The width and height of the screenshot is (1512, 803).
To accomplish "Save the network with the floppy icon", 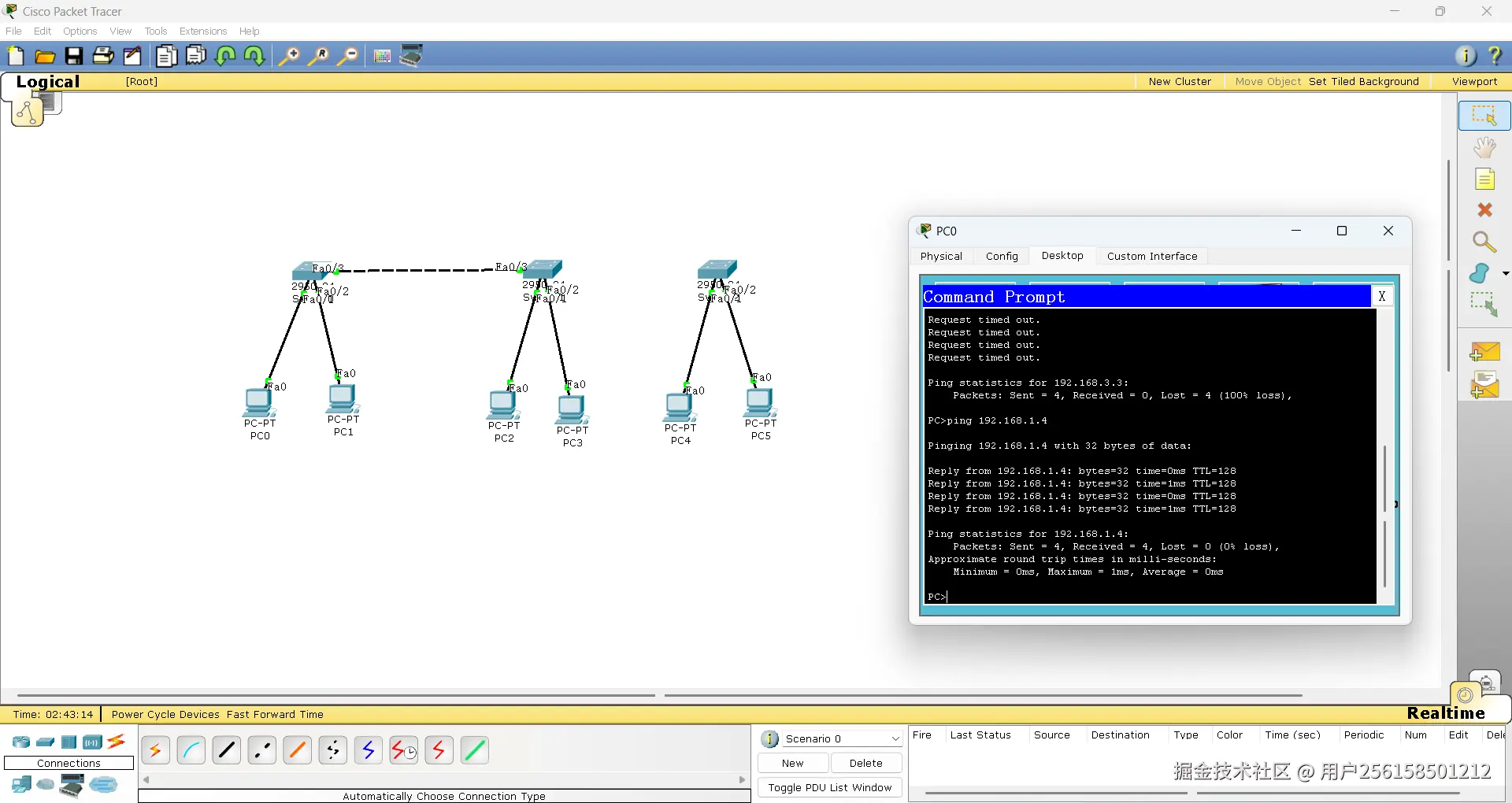I will [74, 56].
